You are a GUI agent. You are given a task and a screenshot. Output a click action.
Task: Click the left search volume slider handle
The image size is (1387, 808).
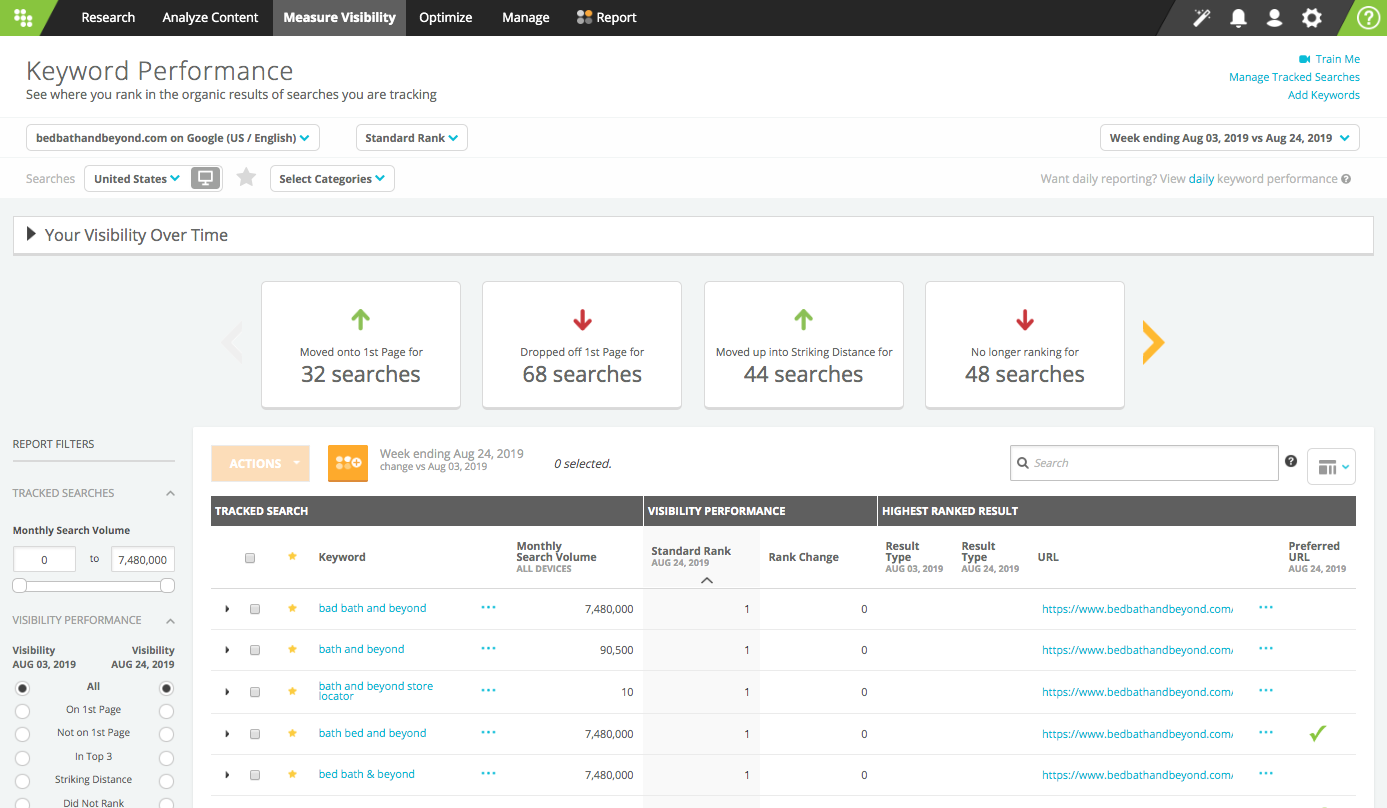pos(19,586)
